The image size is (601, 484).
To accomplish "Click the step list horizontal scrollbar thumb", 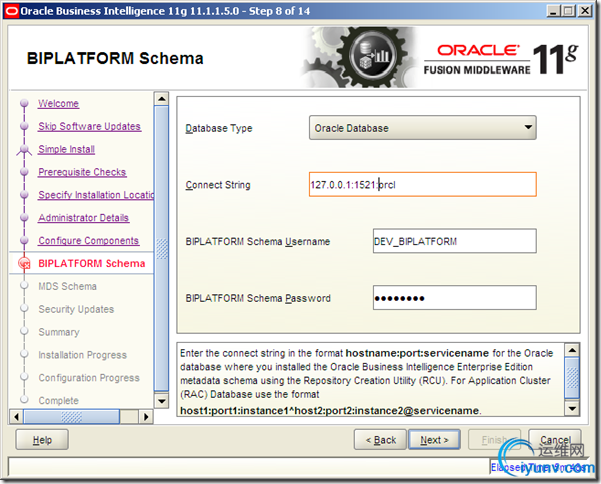I will point(72,417).
